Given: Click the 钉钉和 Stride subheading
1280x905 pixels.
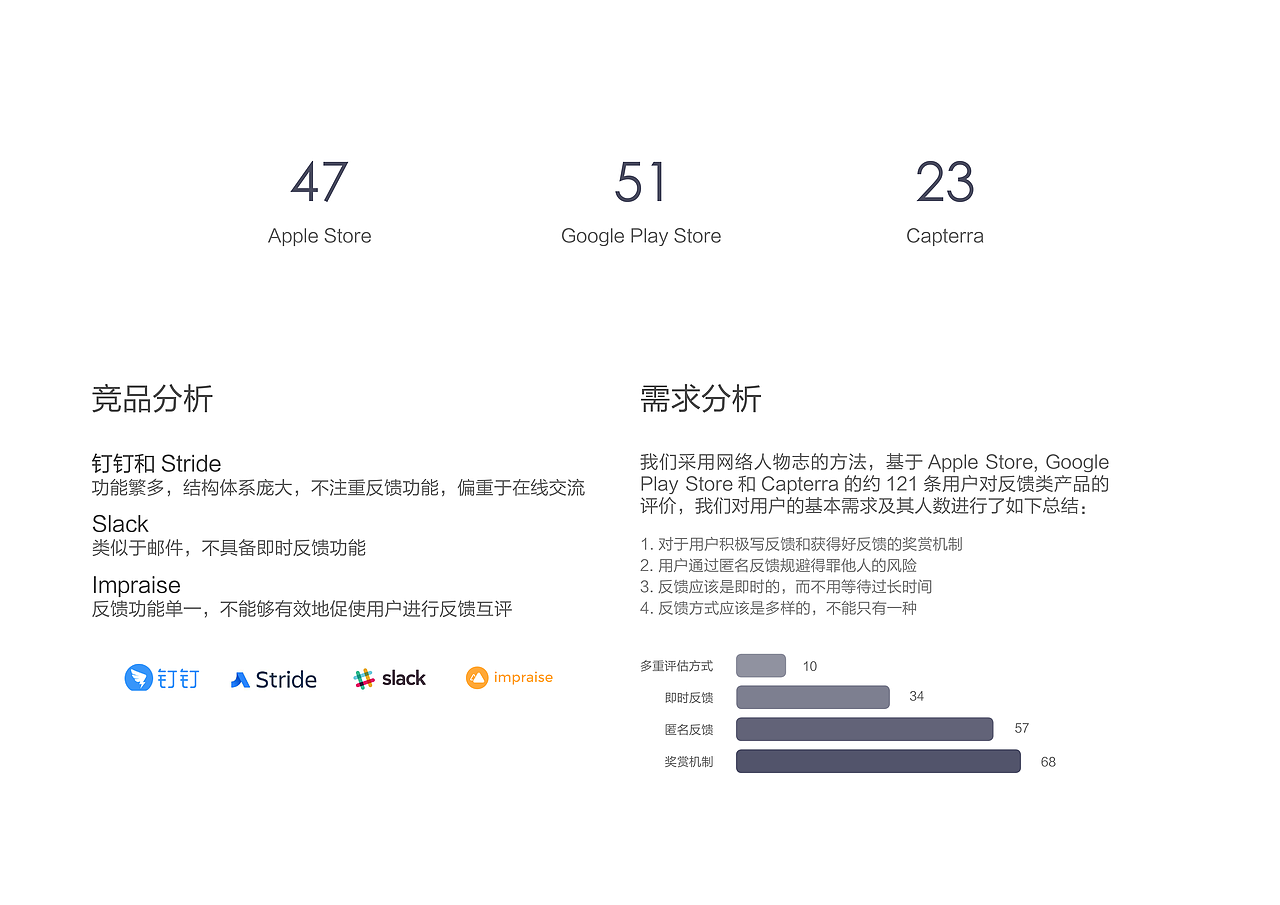Looking at the screenshot, I should [156, 463].
